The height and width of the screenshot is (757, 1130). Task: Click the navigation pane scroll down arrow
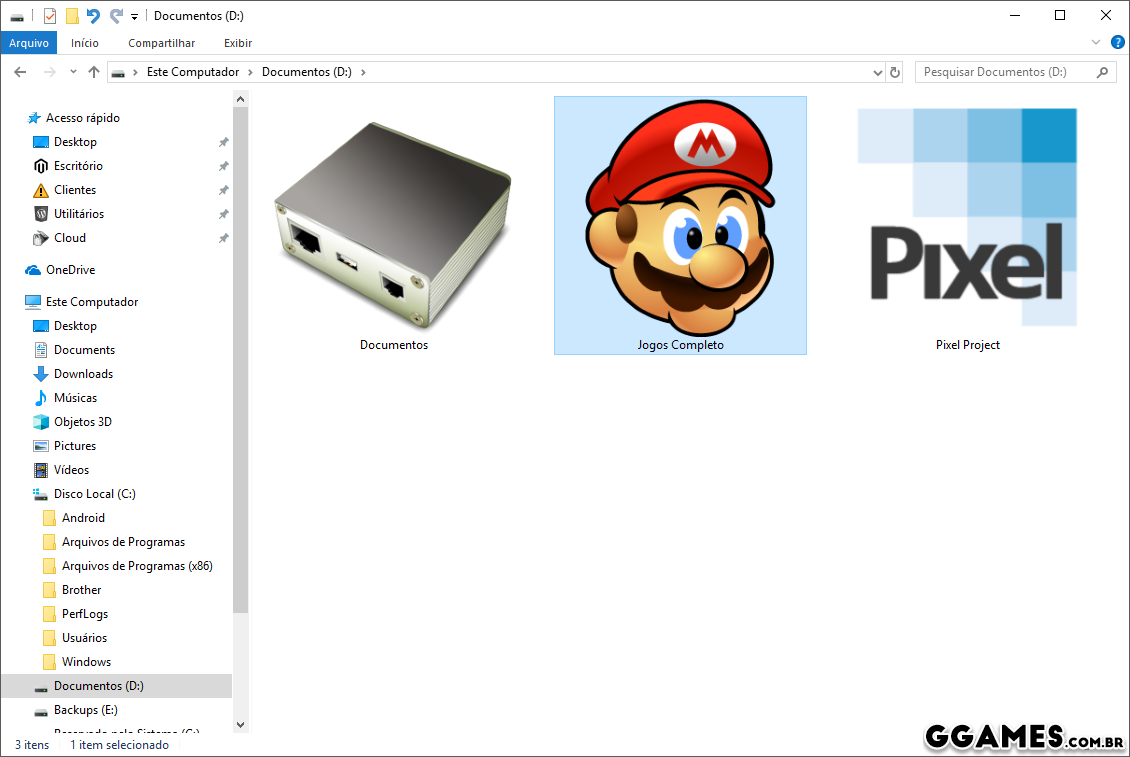tap(241, 725)
